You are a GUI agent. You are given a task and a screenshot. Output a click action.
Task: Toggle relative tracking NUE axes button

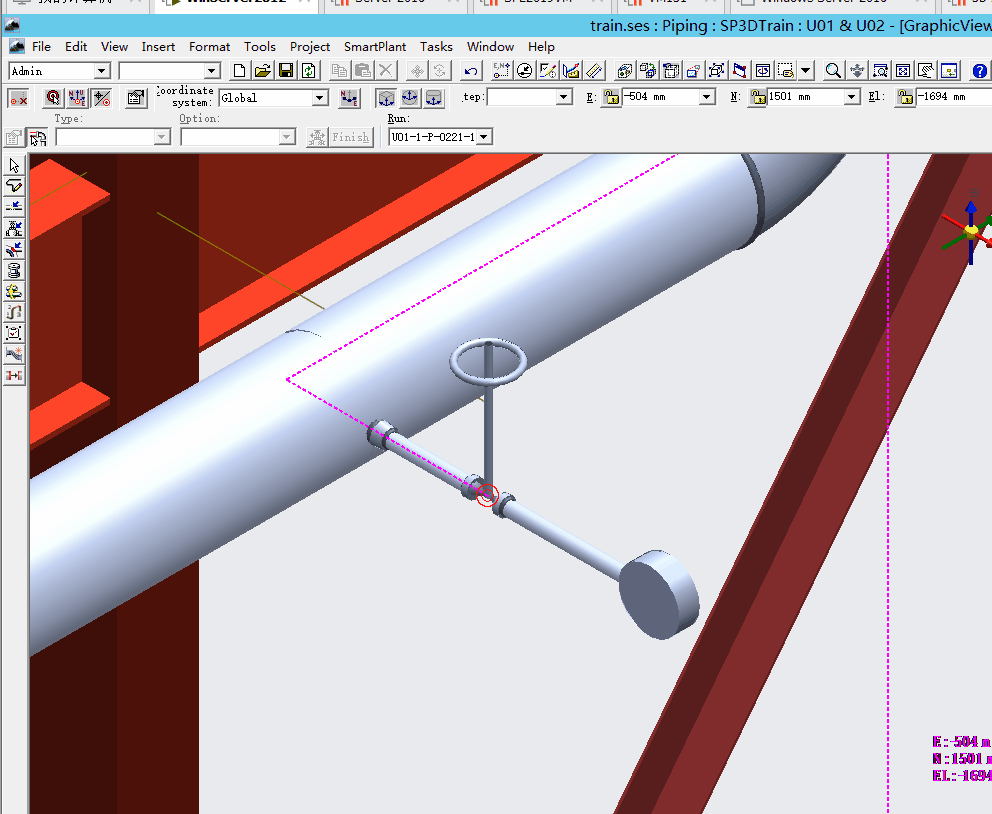click(77, 98)
